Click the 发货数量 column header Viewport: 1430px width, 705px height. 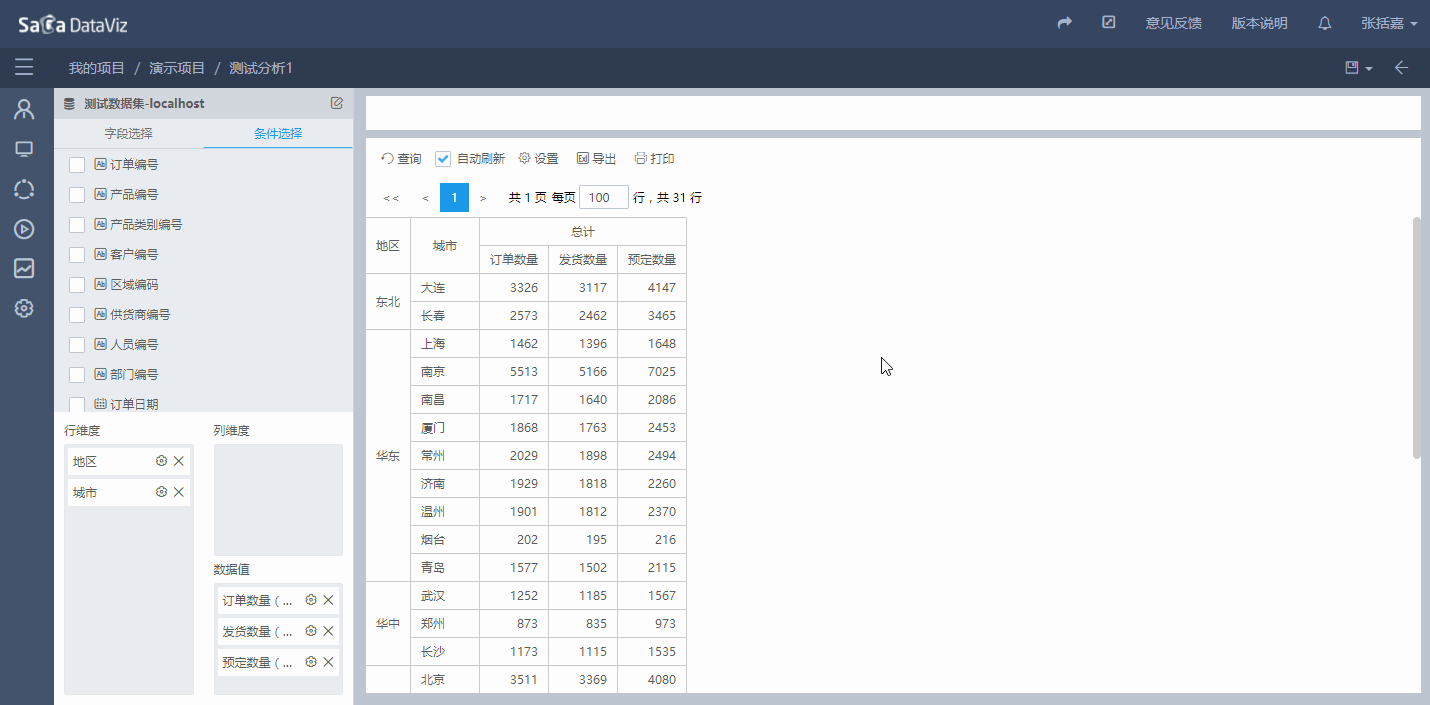click(x=583, y=260)
